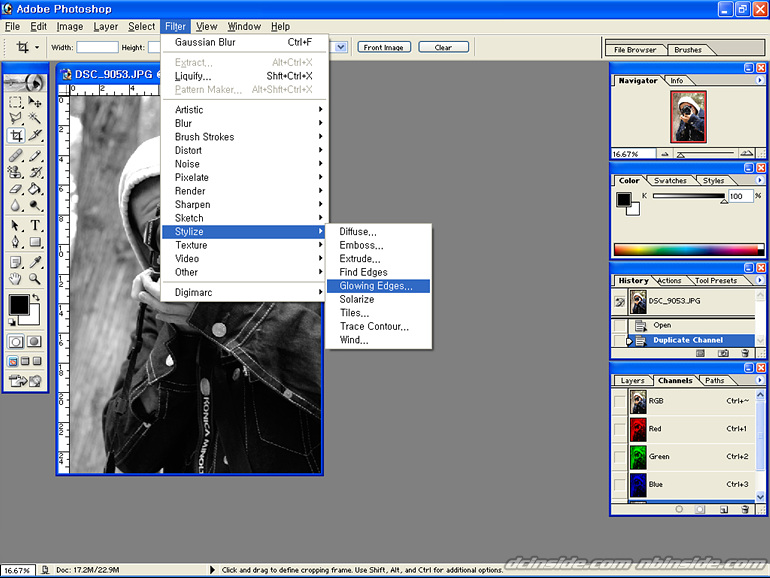Select the Path Selection tool

pyautogui.click(x=16, y=225)
